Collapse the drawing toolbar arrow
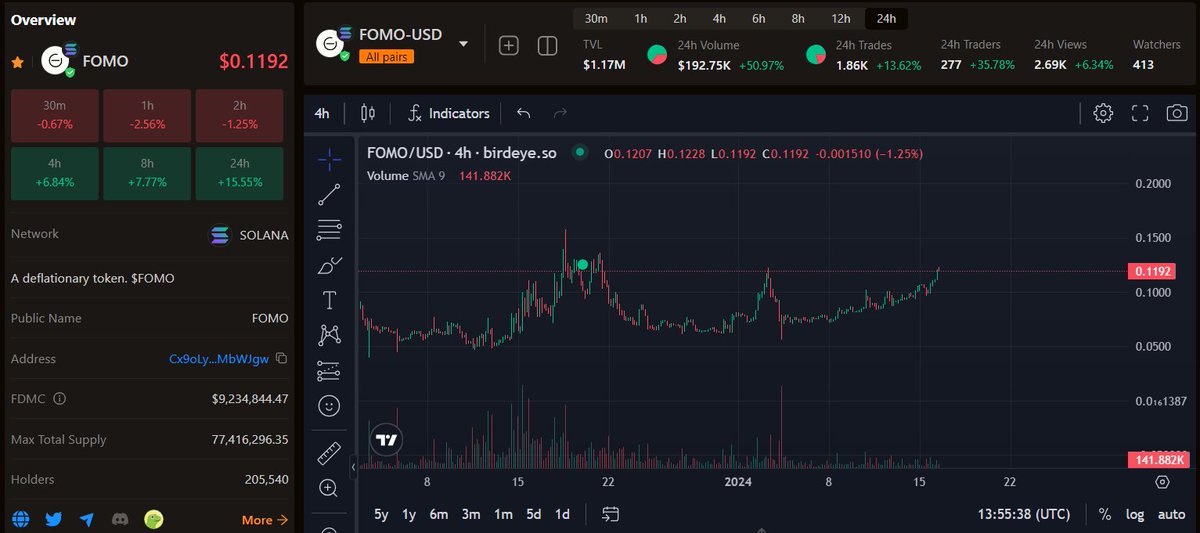The width and height of the screenshot is (1200, 533). [x=353, y=467]
